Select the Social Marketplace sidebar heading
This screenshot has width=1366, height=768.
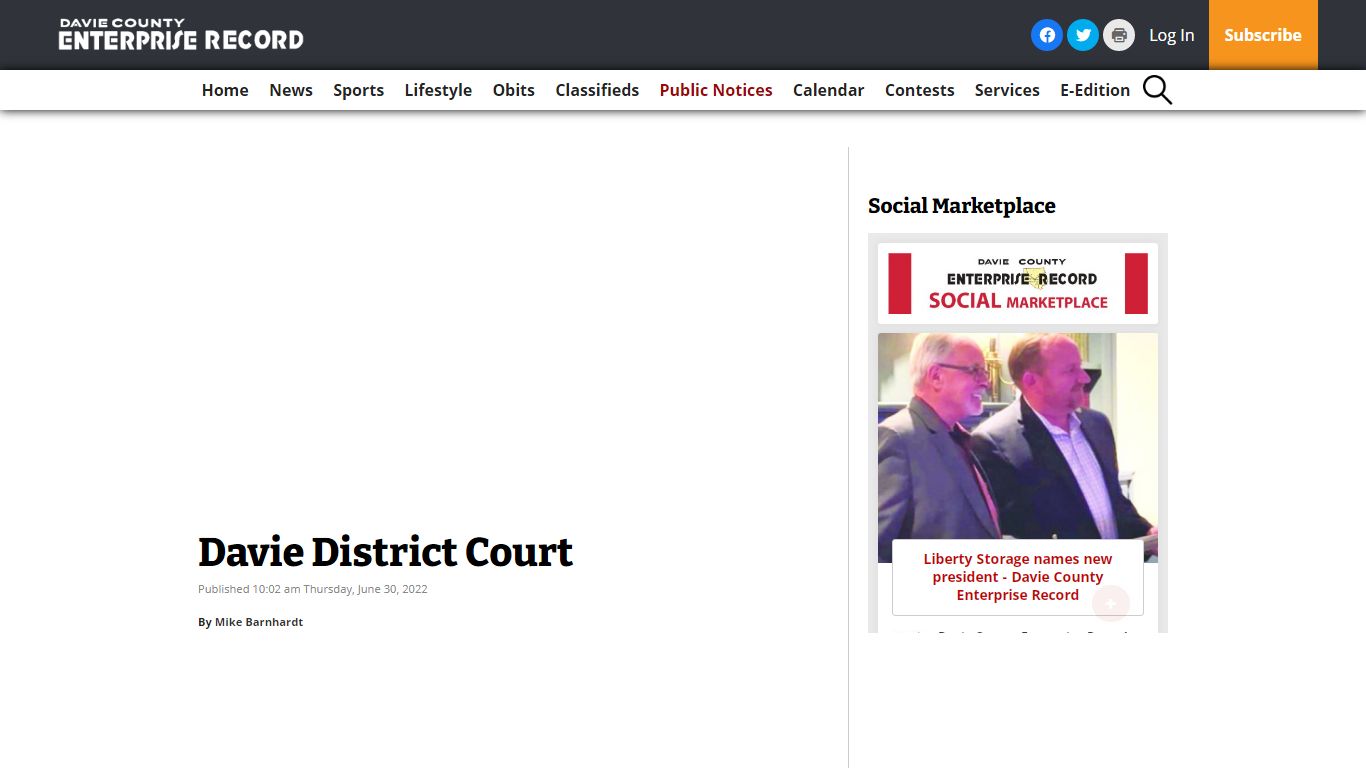962,206
